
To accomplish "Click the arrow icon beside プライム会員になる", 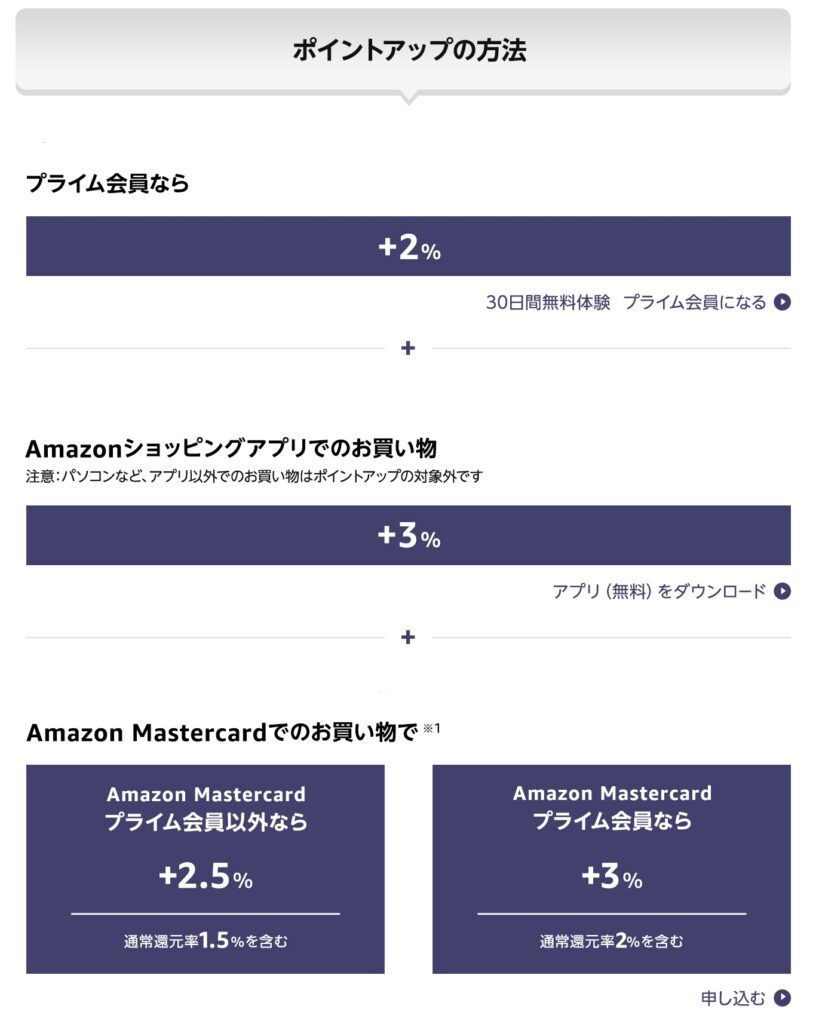I will click(782, 302).
